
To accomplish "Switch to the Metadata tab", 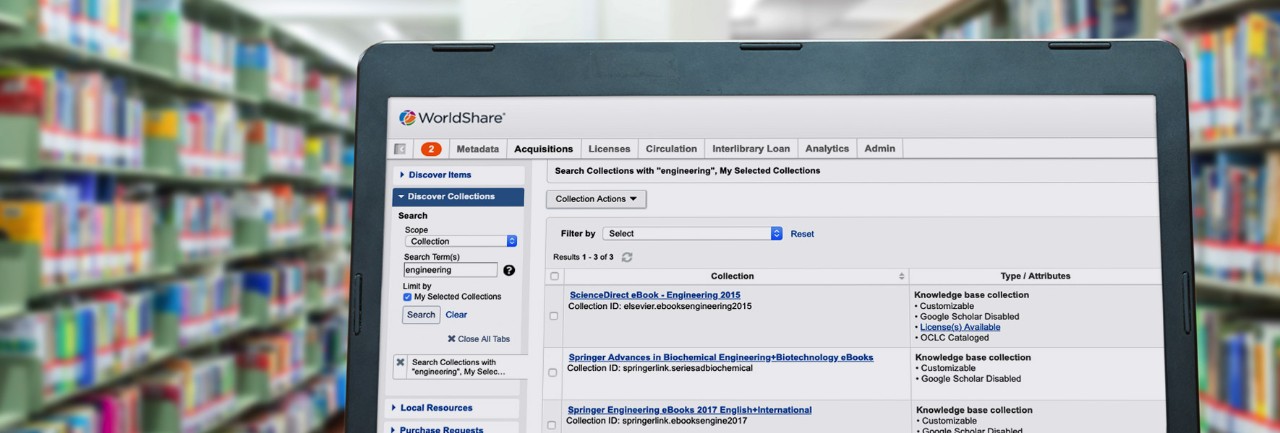I will tap(477, 149).
